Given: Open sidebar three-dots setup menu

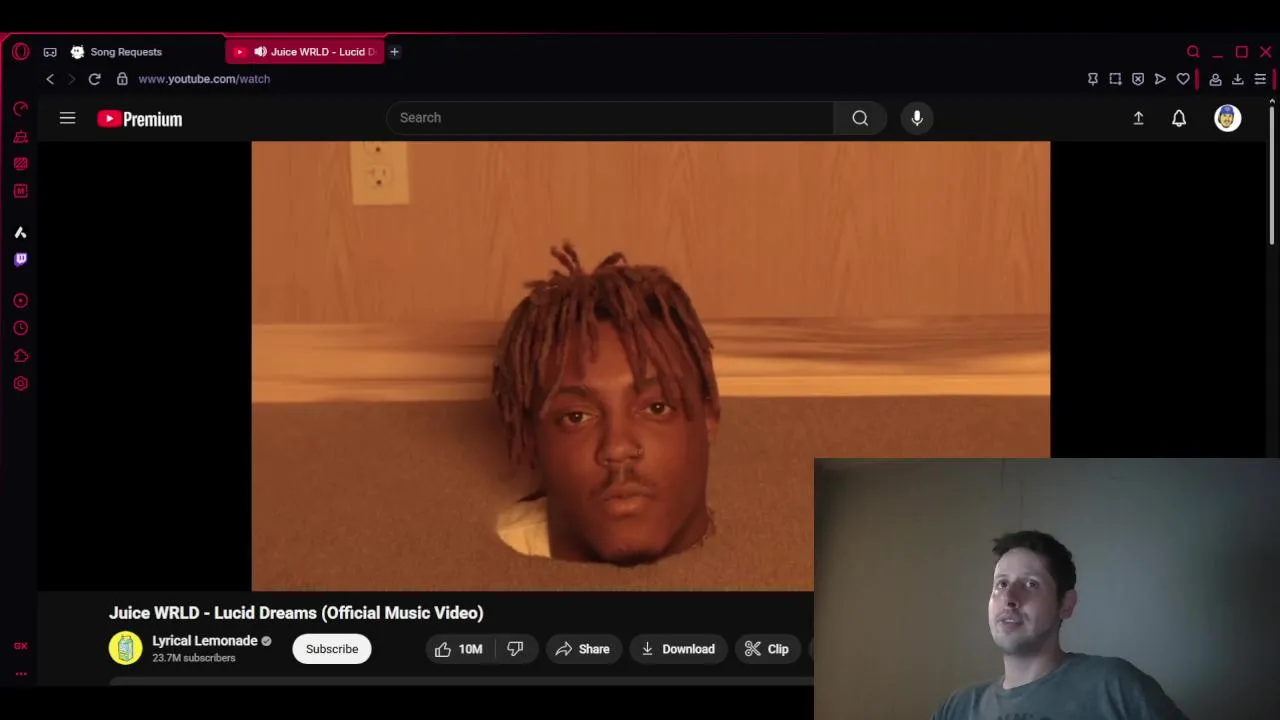Looking at the screenshot, I should 20,674.
